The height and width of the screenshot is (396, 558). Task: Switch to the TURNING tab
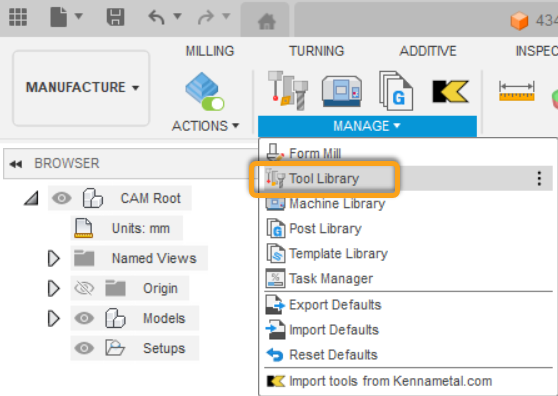pyautogui.click(x=316, y=51)
